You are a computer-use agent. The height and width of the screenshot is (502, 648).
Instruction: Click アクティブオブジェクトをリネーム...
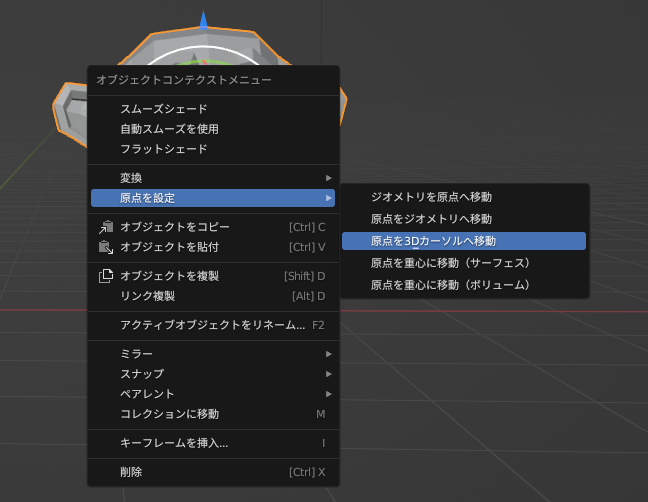(x=213, y=325)
